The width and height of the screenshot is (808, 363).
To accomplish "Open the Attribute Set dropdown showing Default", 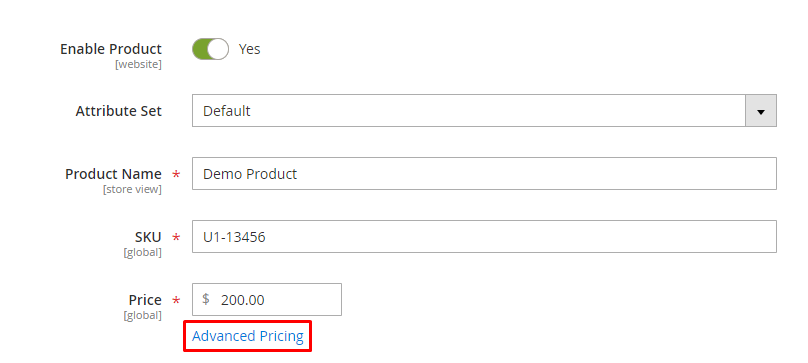I will pyautogui.click(x=484, y=110).
